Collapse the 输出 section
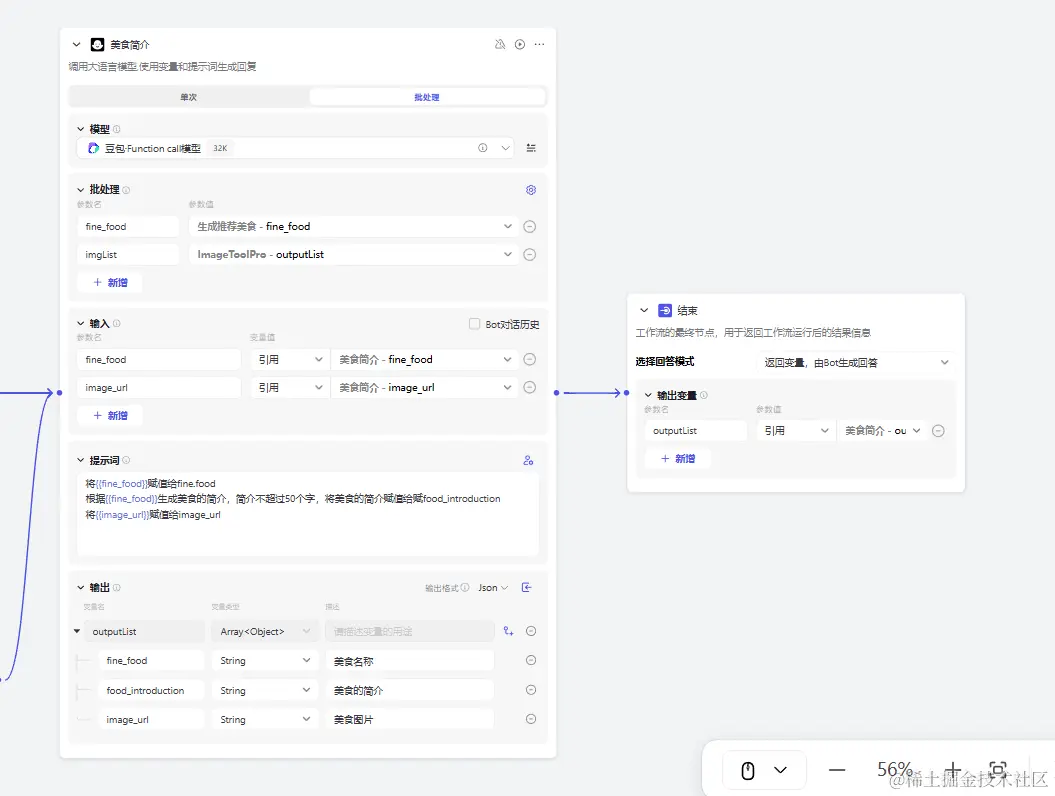 click(81, 587)
